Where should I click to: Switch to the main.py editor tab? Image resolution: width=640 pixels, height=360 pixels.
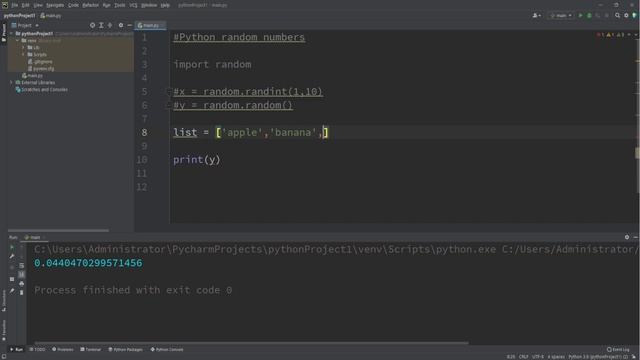[150, 25]
